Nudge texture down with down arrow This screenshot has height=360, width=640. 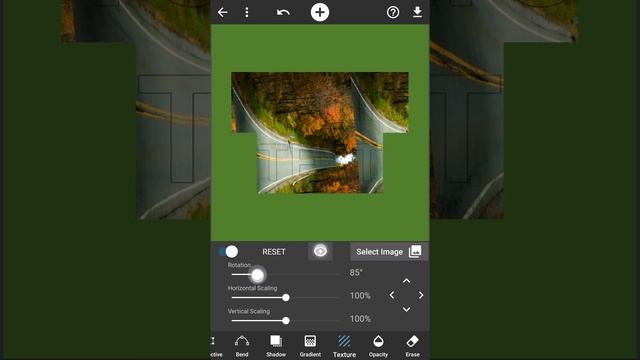[x=406, y=309]
